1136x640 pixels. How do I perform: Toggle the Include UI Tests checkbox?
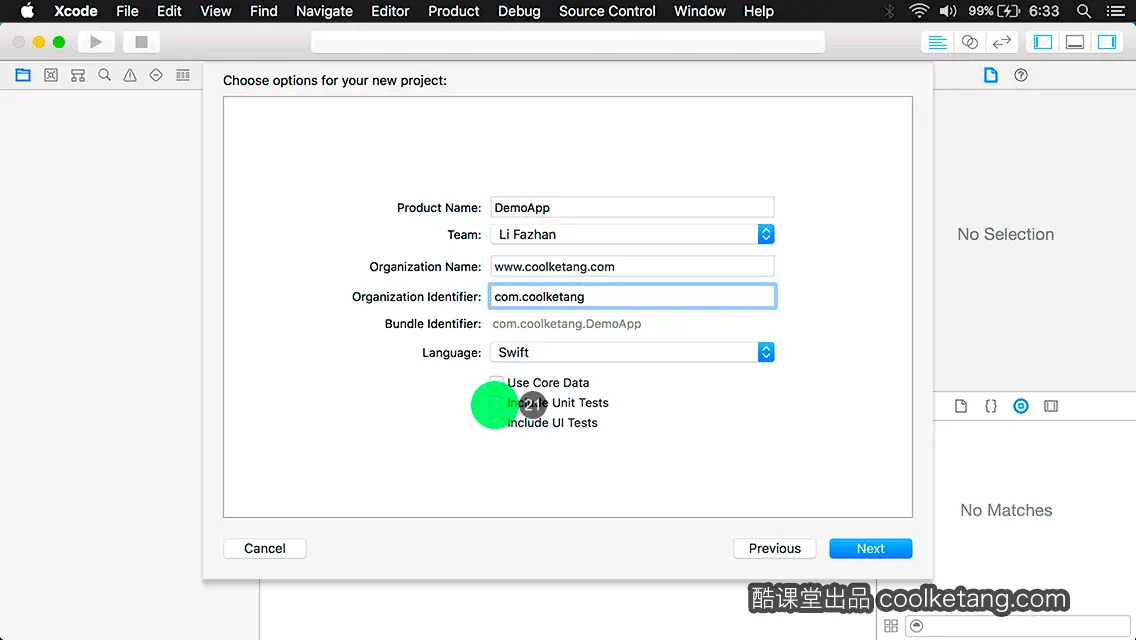tap(496, 423)
